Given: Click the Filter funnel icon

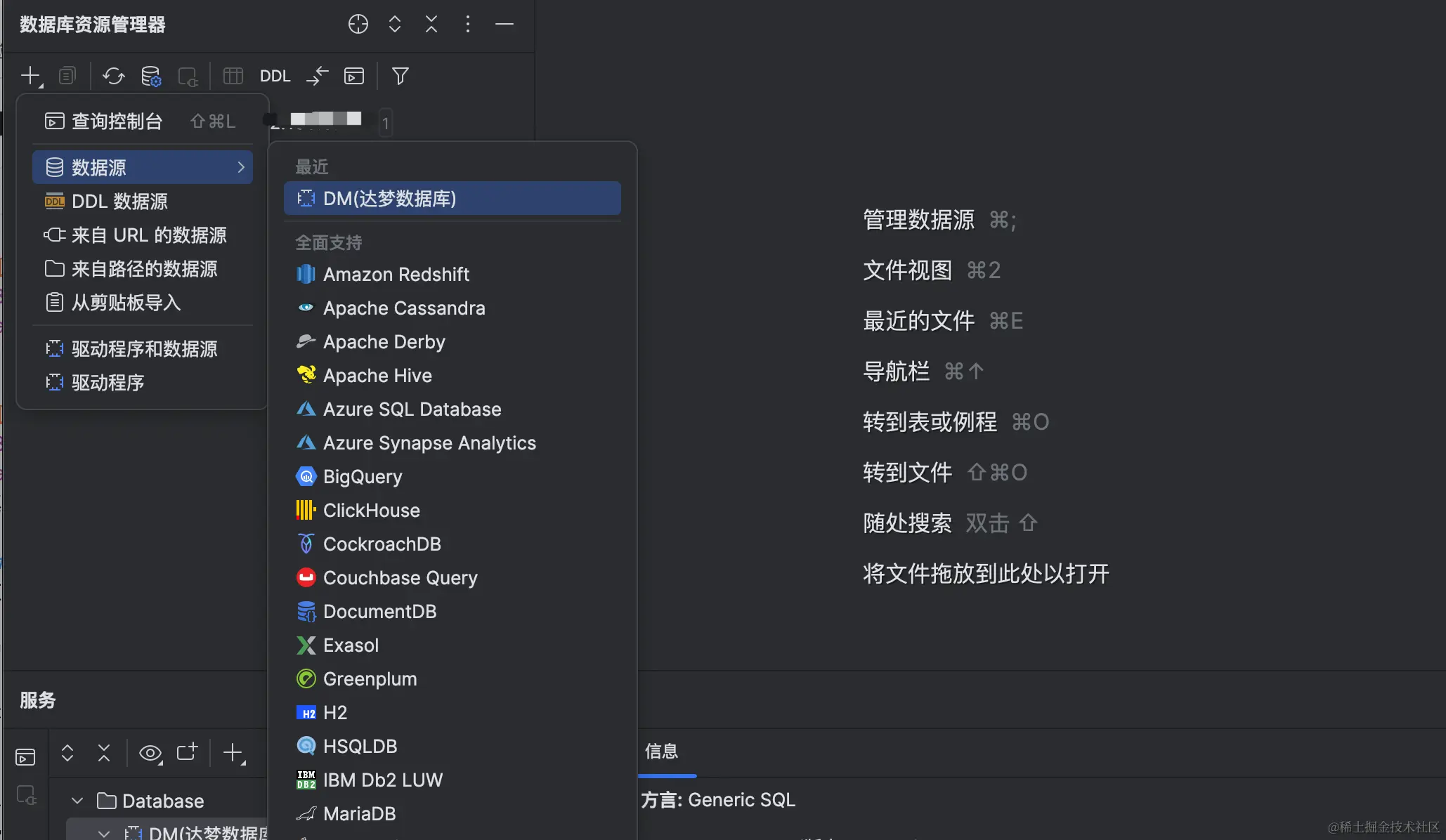Looking at the screenshot, I should (400, 76).
